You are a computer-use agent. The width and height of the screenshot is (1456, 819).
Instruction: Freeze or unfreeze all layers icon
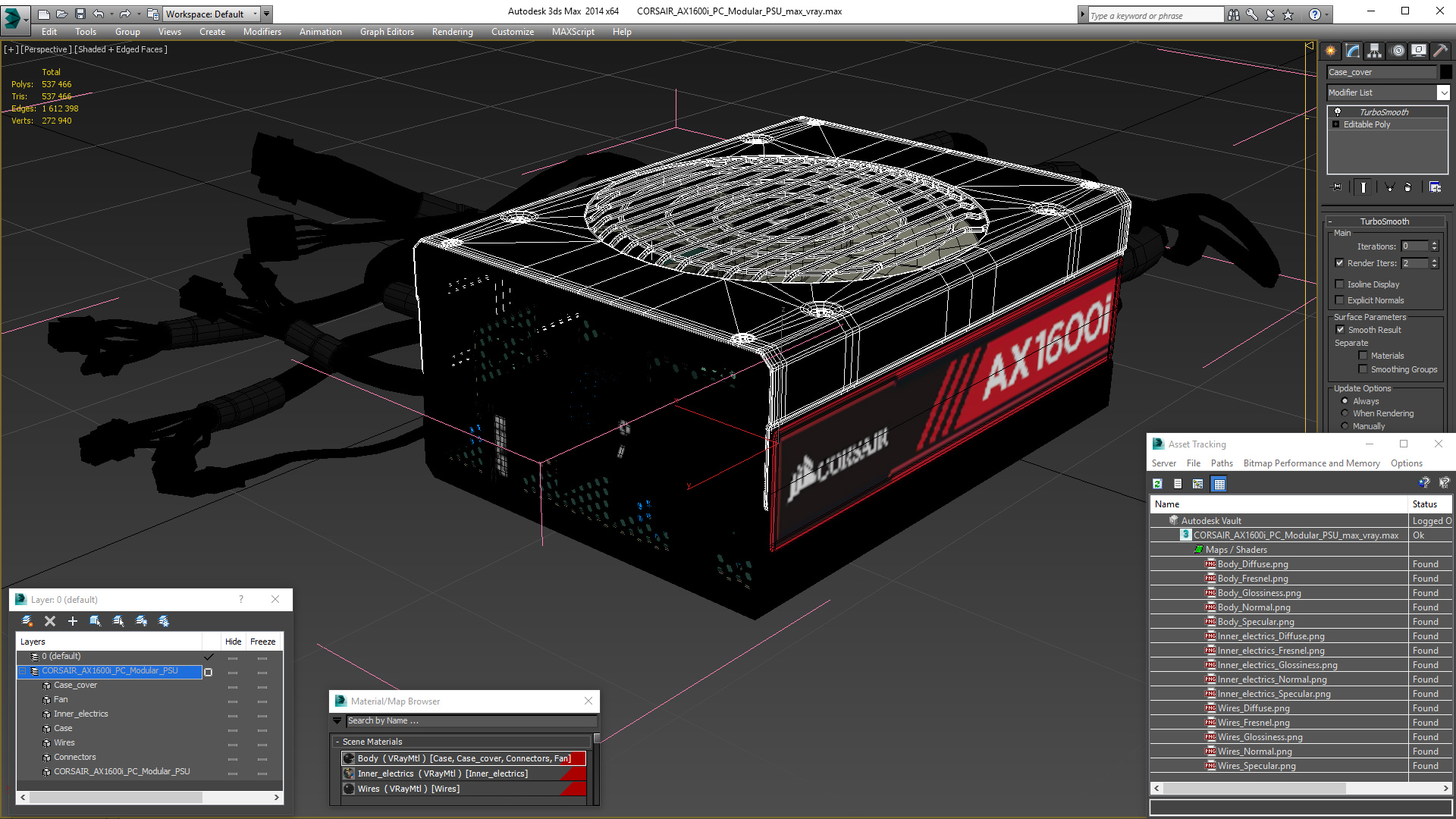[x=164, y=621]
